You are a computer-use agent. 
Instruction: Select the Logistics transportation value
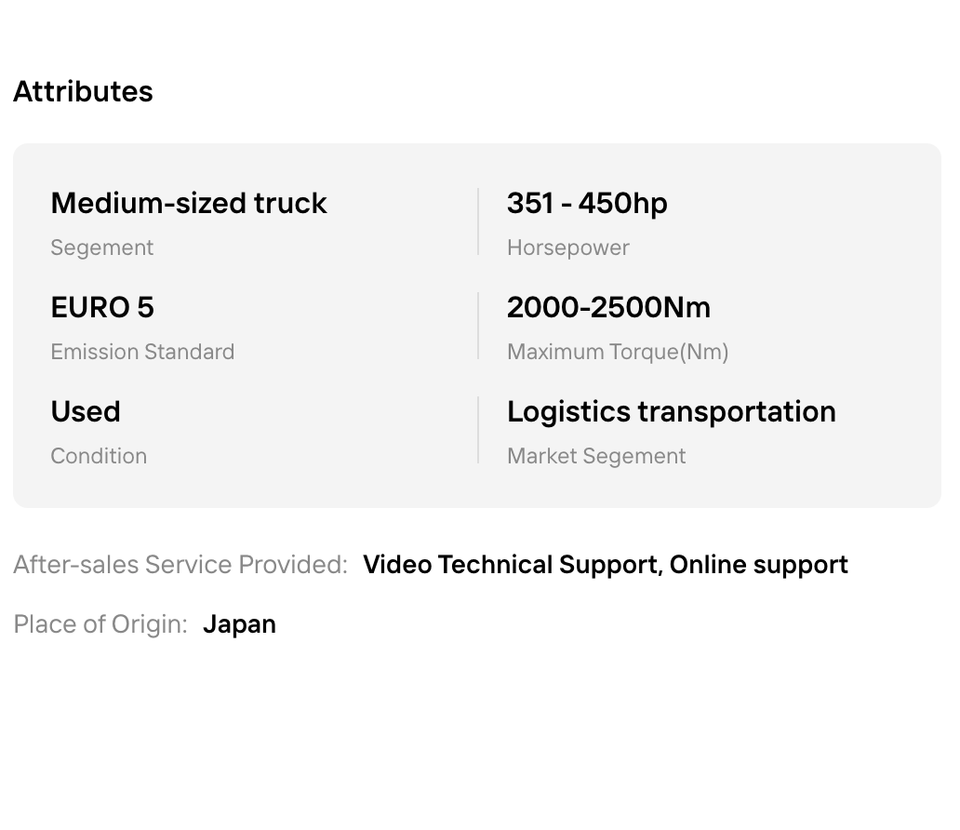point(671,411)
